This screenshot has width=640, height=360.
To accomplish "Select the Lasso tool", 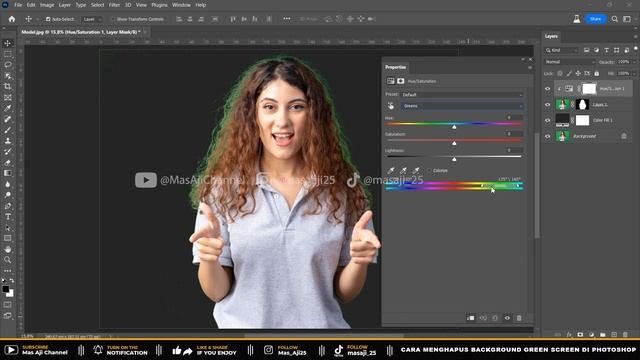I will pyautogui.click(x=7, y=65).
